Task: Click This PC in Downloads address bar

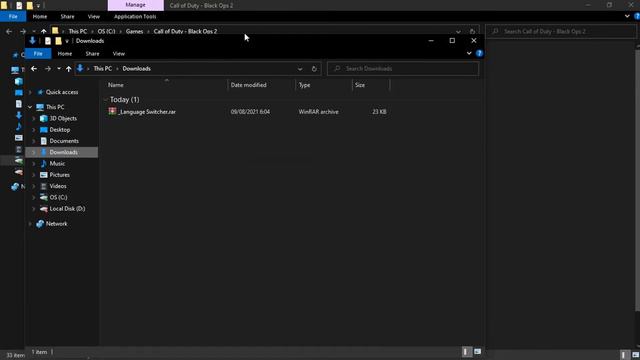Action: point(102,69)
